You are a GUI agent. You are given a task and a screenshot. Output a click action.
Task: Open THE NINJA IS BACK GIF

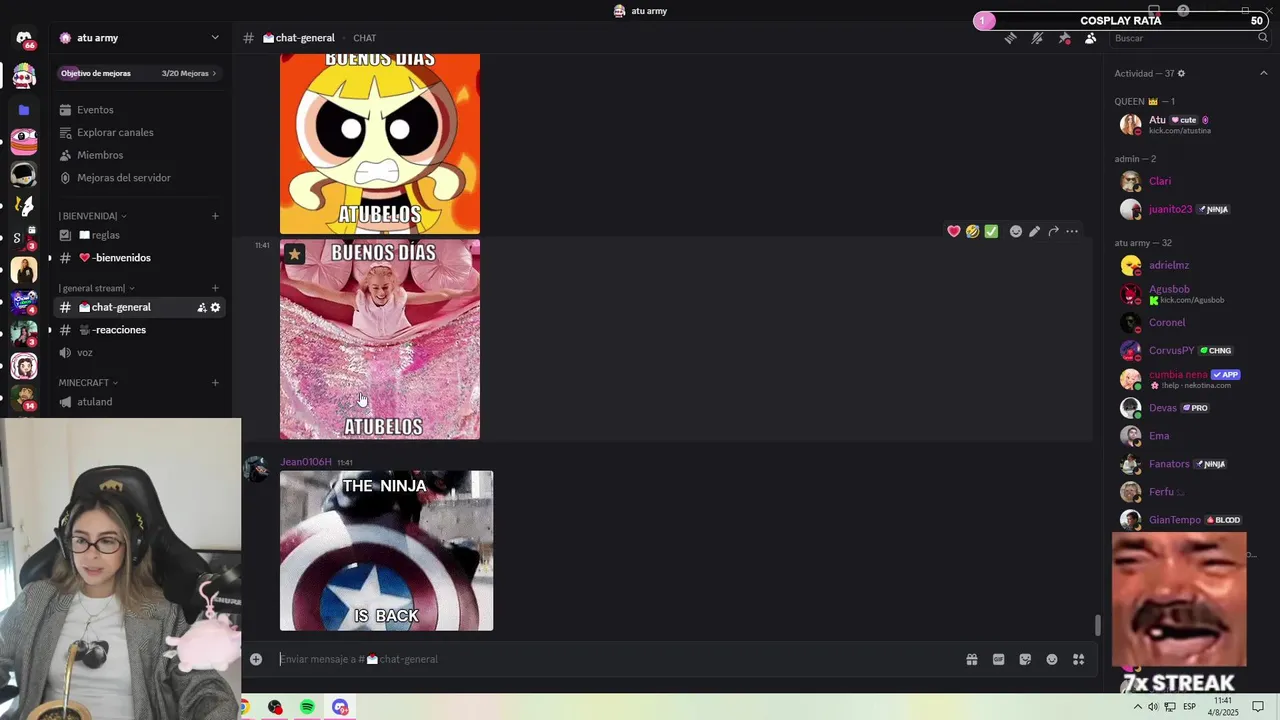pyautogui.click(x=386, y=551)
